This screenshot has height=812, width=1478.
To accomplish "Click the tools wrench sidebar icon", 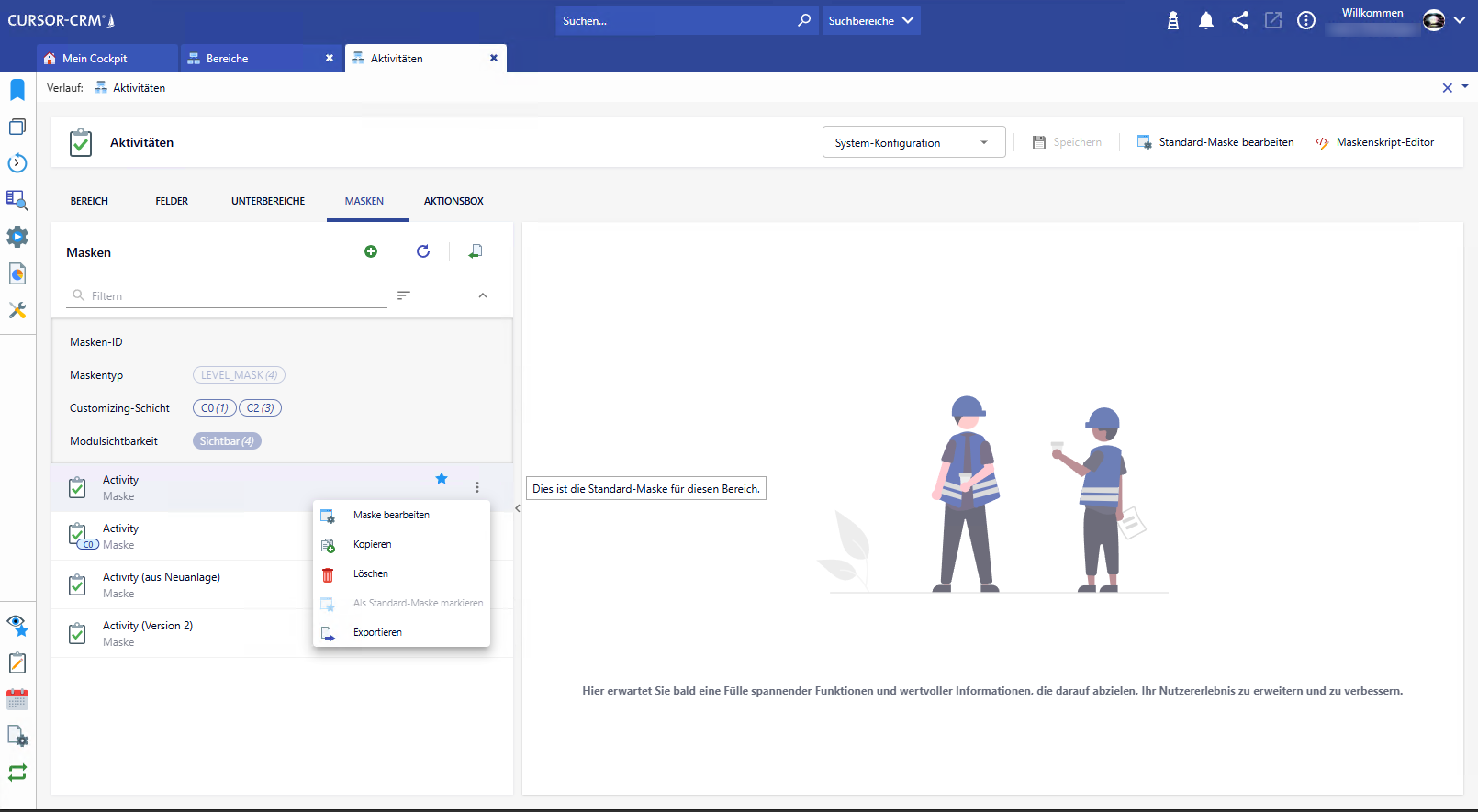I will pyautogui.click(x=17, y=310).
